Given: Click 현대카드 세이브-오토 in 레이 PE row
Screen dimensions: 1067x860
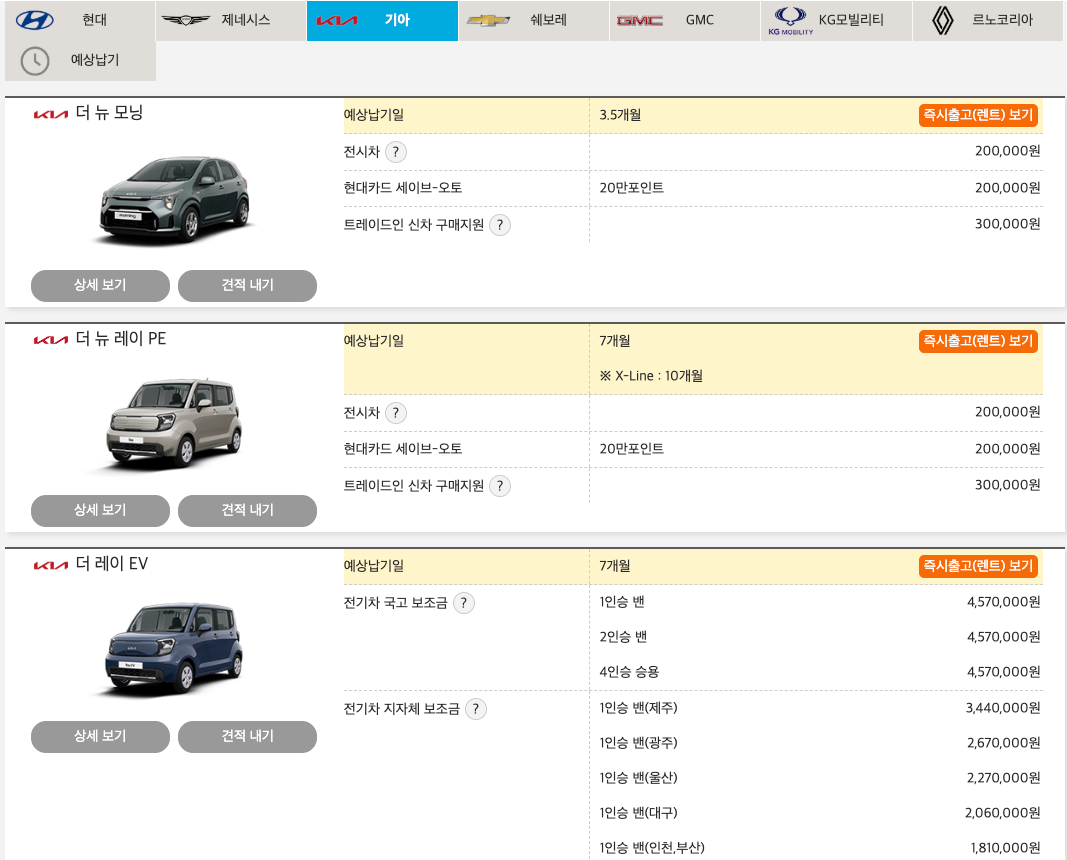Looking at the screenshot, I should coord(403,449).
